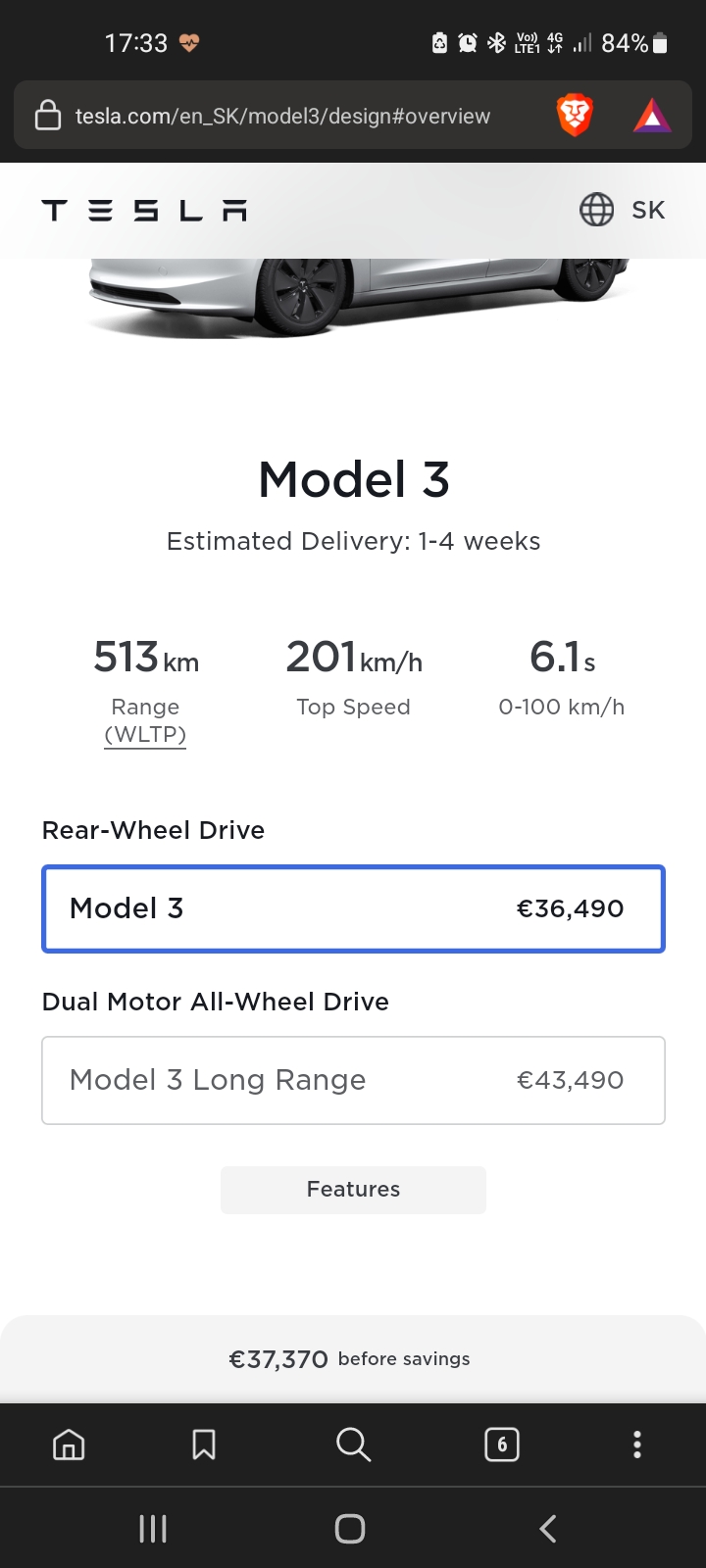The width and height of the screenshot is (706, 1568).
Task: Open tab switcher showing 6 tabs
Action: [x=502, y=1445]
